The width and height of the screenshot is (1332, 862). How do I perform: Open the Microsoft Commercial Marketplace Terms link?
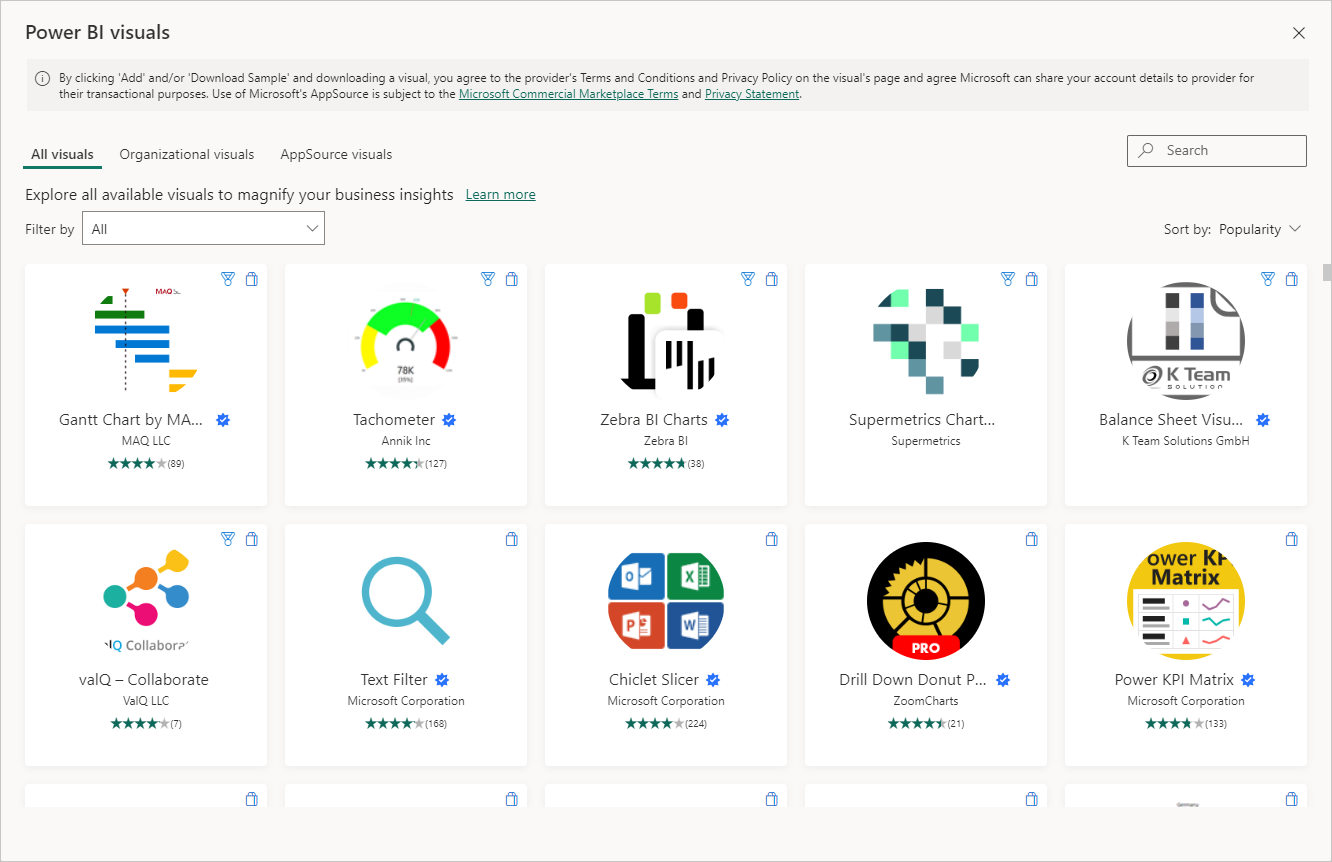568,94
